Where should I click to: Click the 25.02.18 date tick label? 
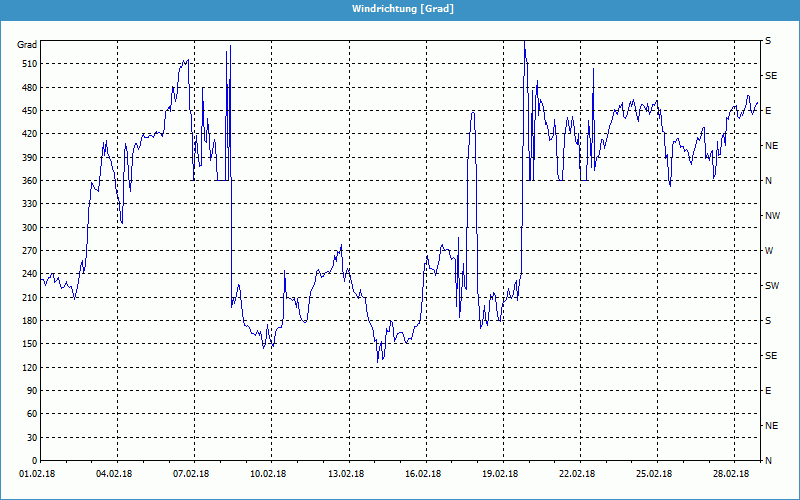[653, 475]
